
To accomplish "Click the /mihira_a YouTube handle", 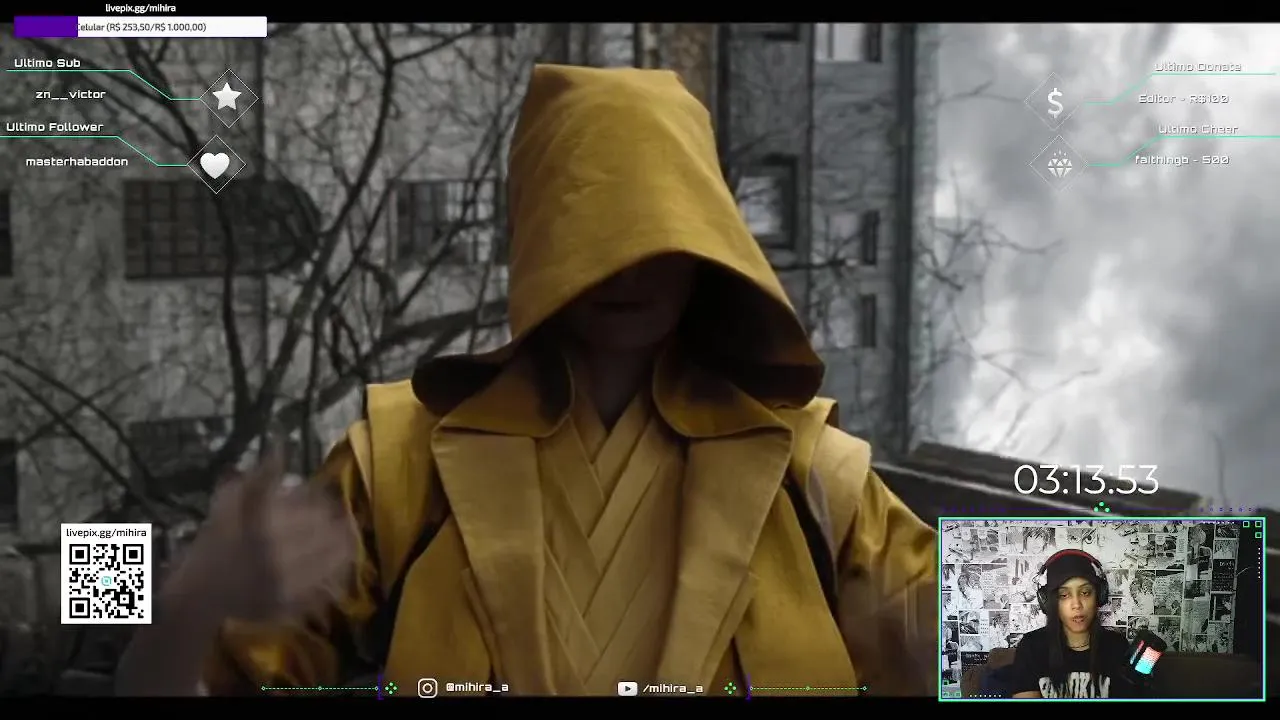I will point(673,688).
